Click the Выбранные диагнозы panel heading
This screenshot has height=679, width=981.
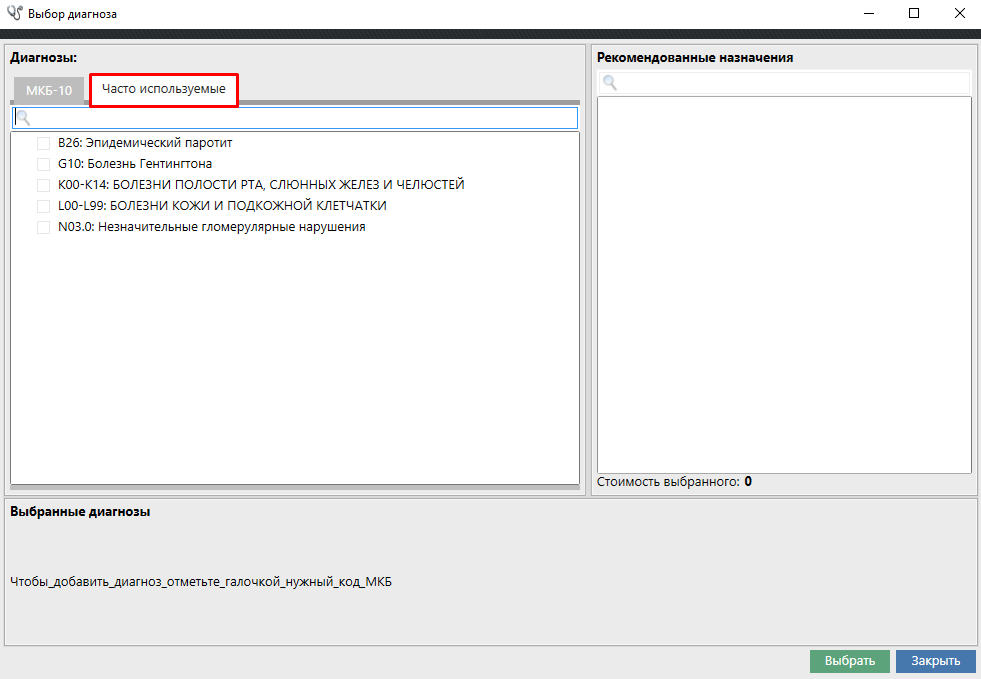click(x=80, y=512)
